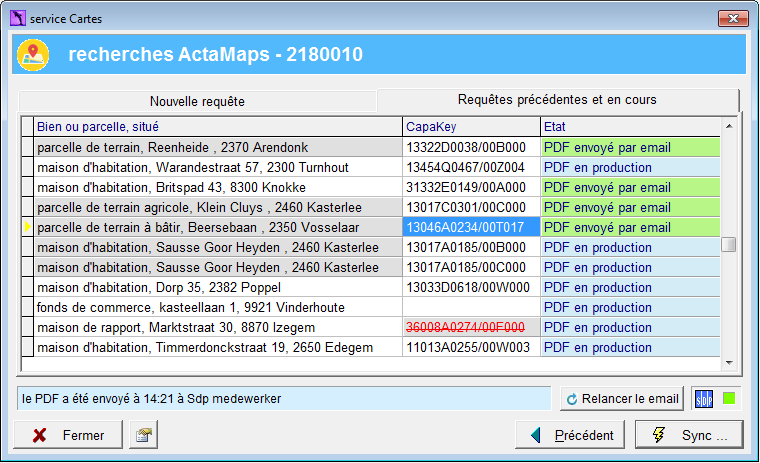Click the scrollbar down arrow

[x=729, y=363]
